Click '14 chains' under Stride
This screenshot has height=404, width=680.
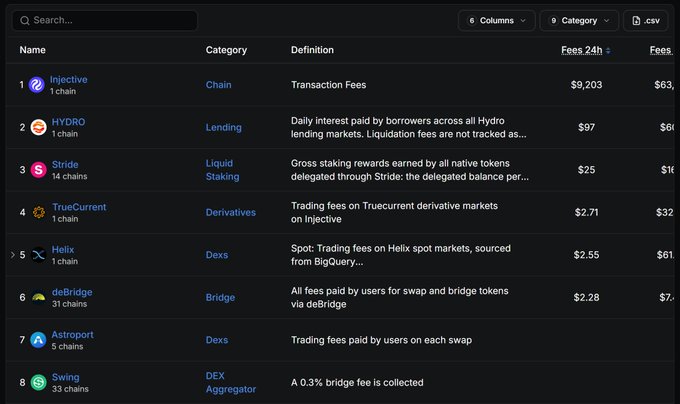[x=69, y=176]
